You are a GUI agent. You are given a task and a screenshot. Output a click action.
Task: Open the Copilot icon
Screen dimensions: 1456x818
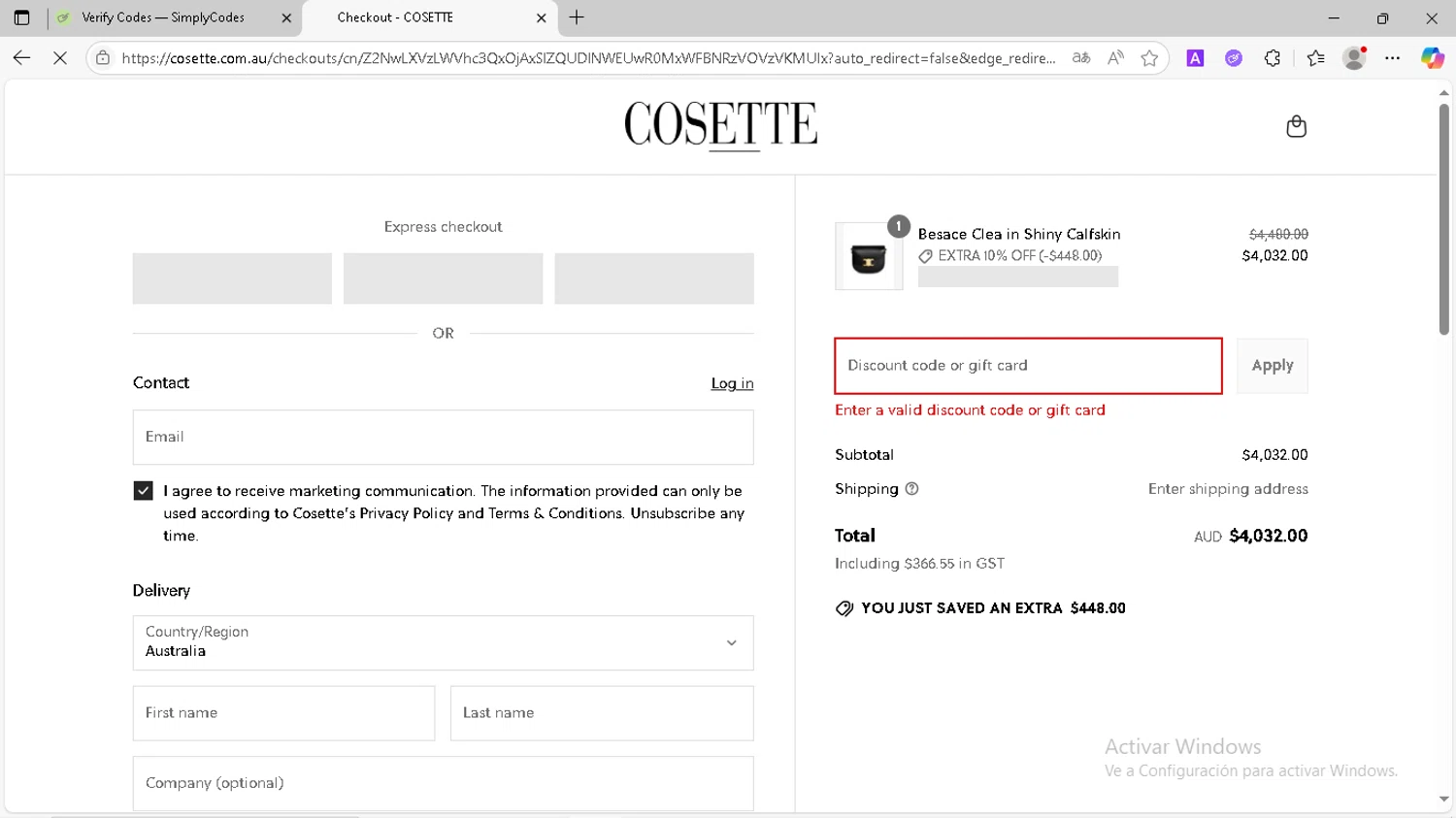point(1432,58)
